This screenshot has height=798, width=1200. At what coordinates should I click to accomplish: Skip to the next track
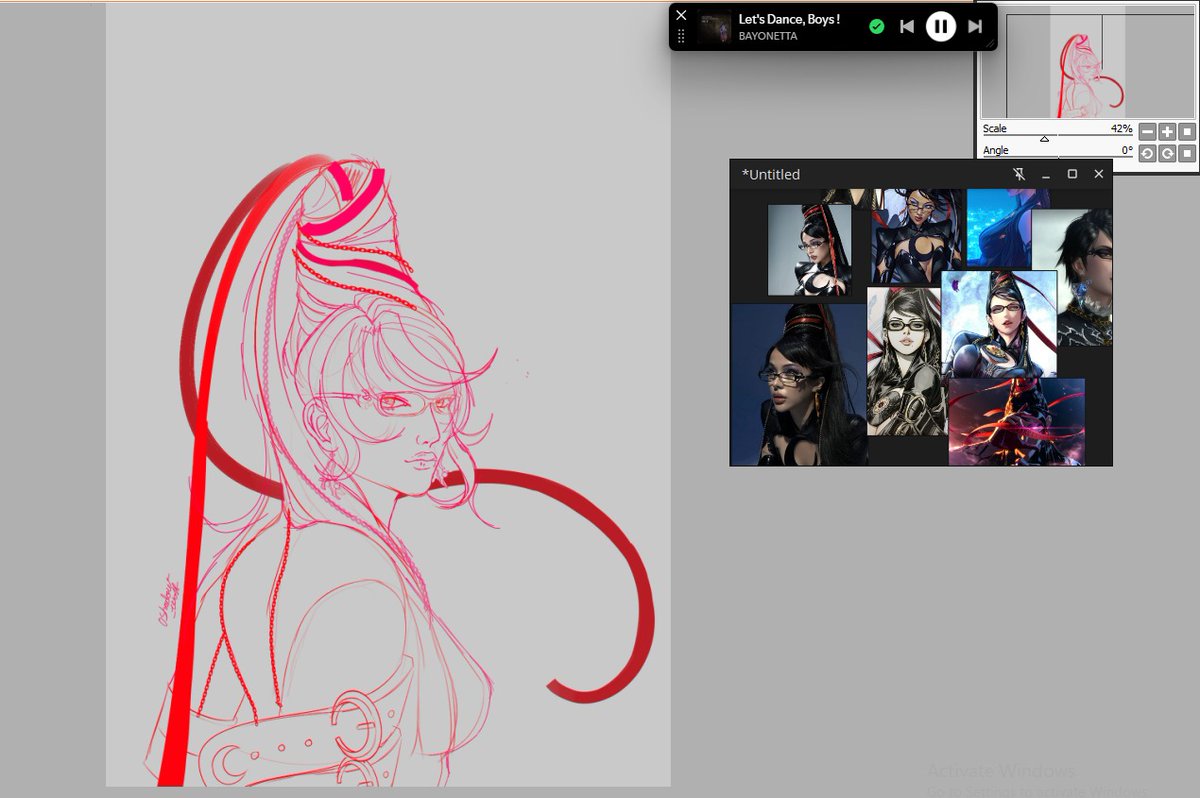click(975, 27)
